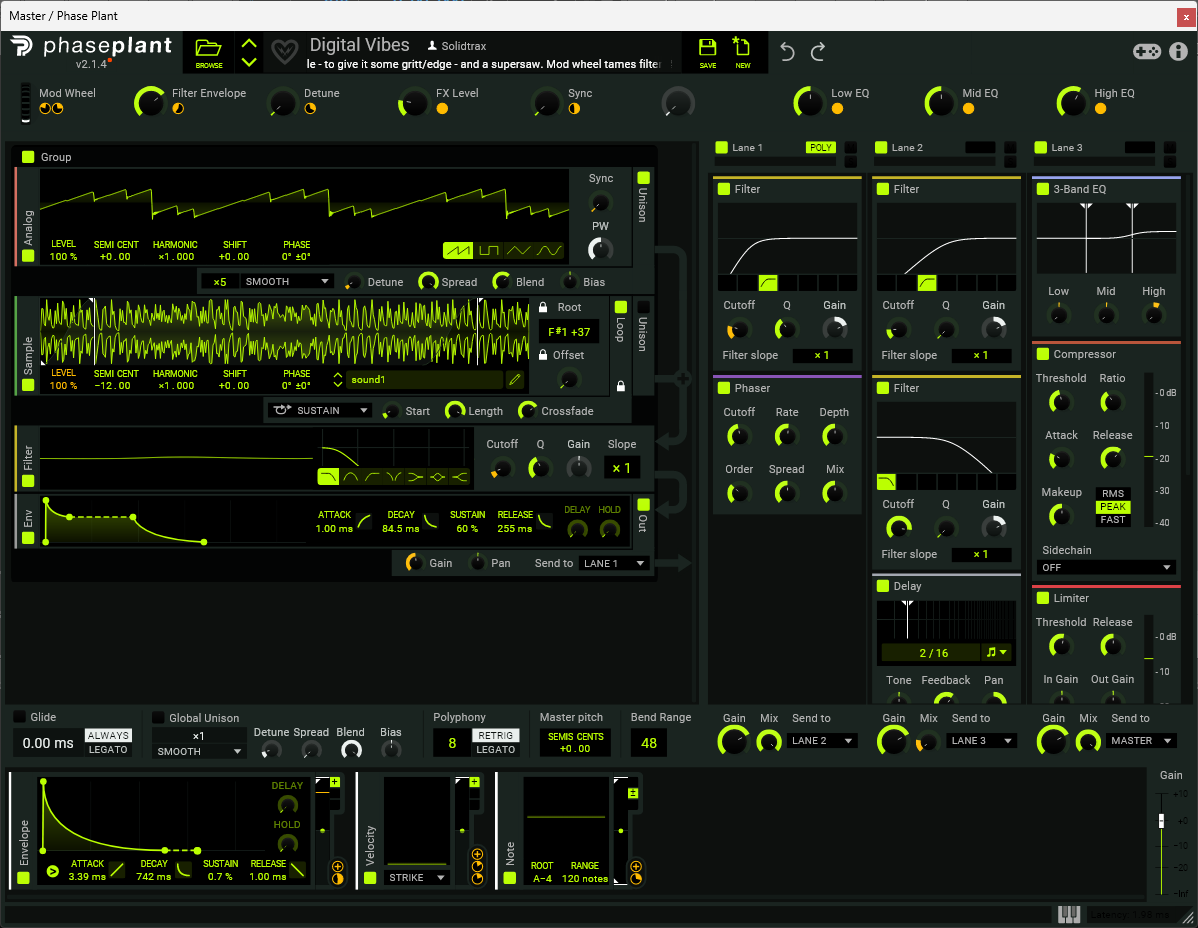1198x928 pixels.
Task: Select the square waveform in the Analog oscillator
Action: point(489,250)
